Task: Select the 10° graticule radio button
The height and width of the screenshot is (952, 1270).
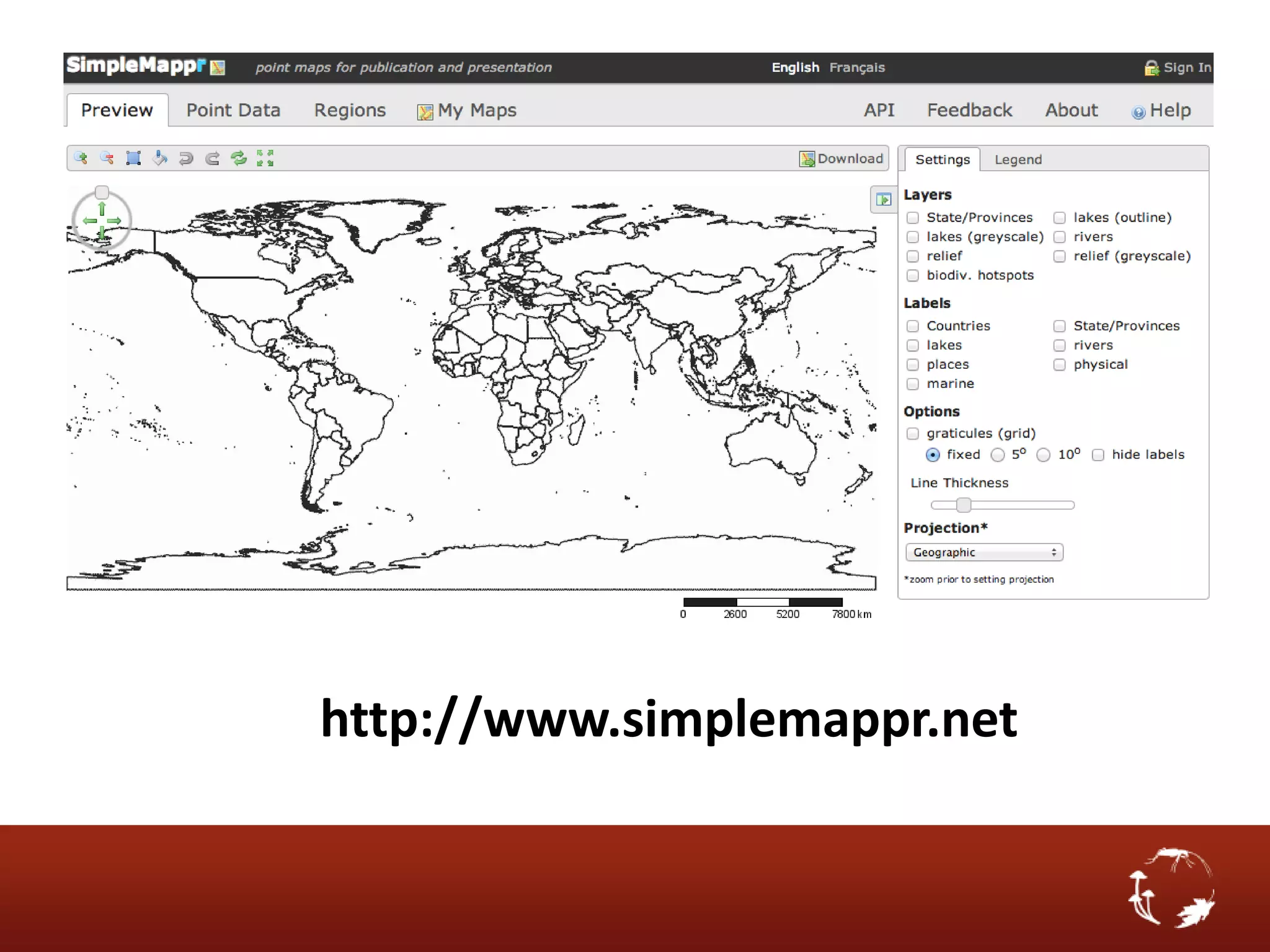Action: (1043, 455)
